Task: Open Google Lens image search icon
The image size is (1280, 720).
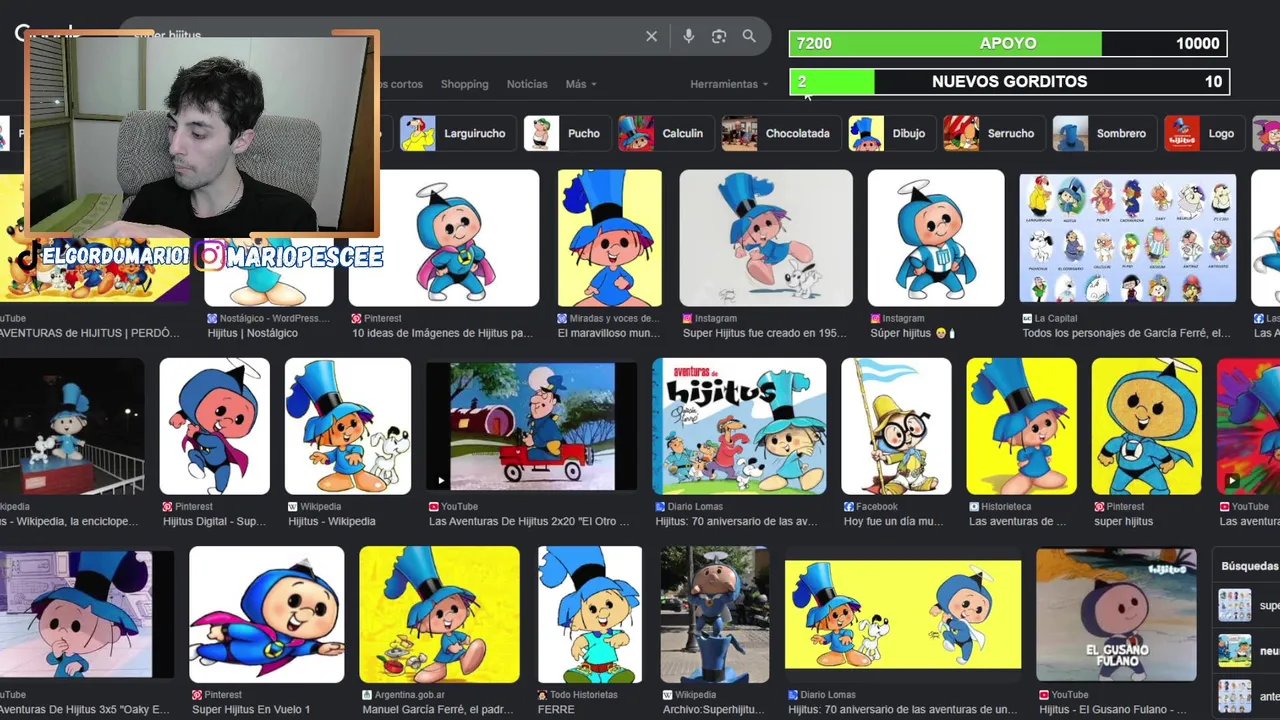Action: click(718, 36)
